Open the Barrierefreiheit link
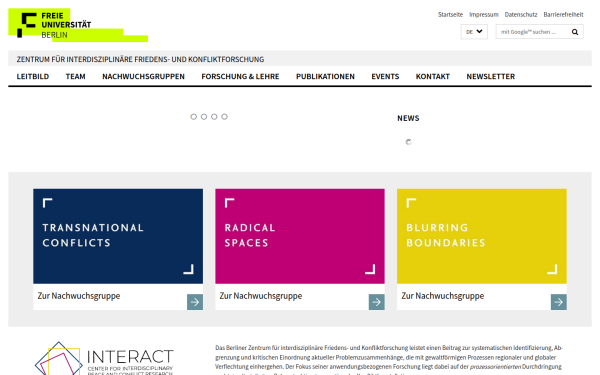The height and width of the screenshot is (375, 600). coord(563,15)
